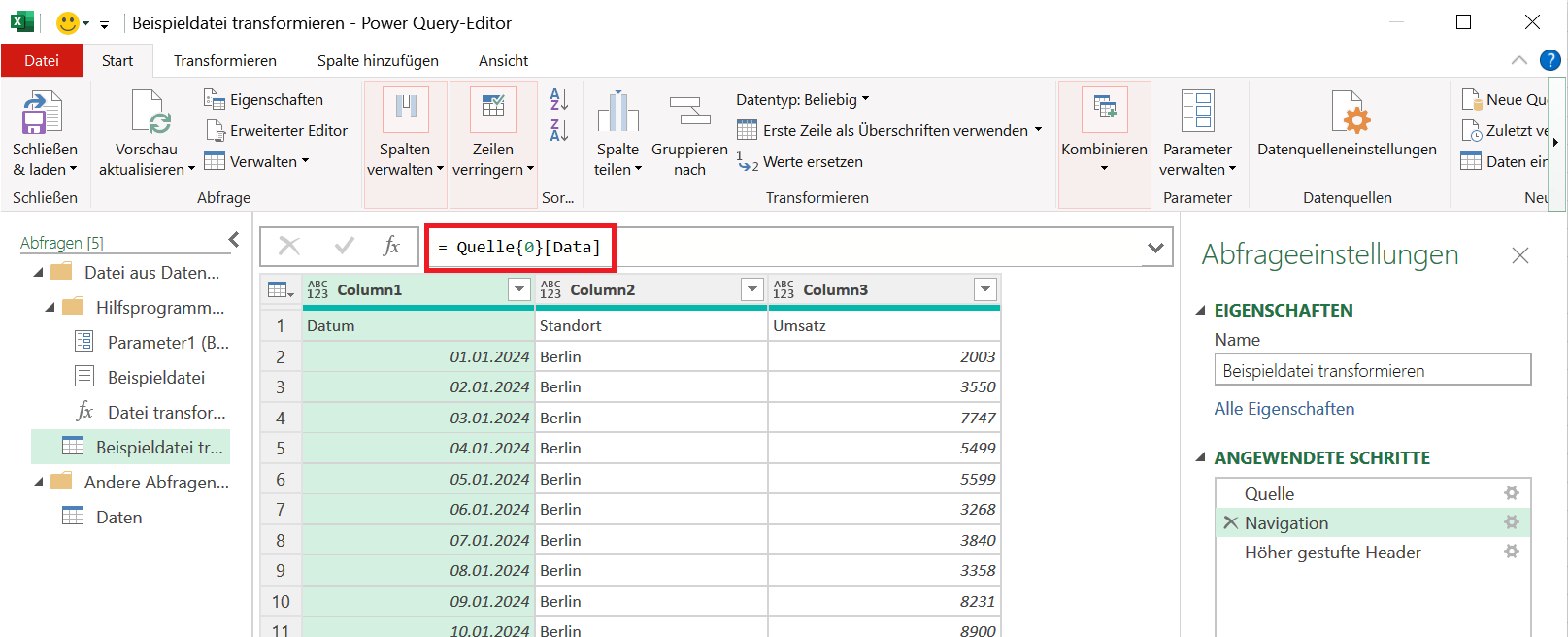Click Werte ersetzen
This screenshot has width=1568, height=637.
(800, 161)
